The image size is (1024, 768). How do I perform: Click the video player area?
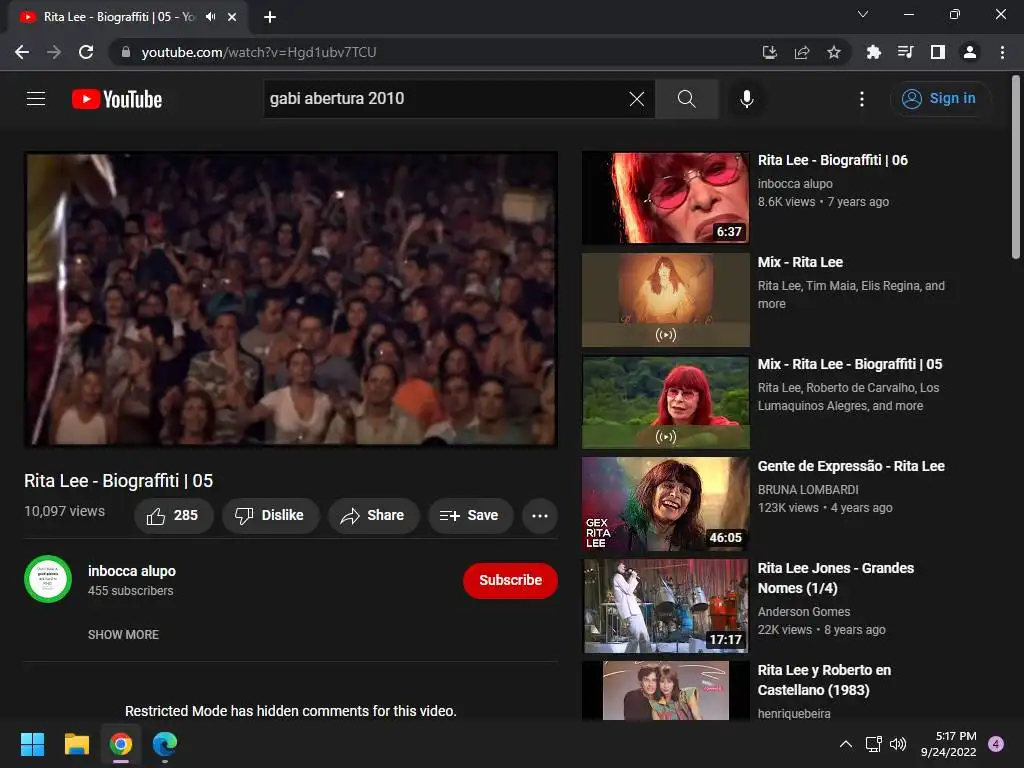click(x=291, y=299)
